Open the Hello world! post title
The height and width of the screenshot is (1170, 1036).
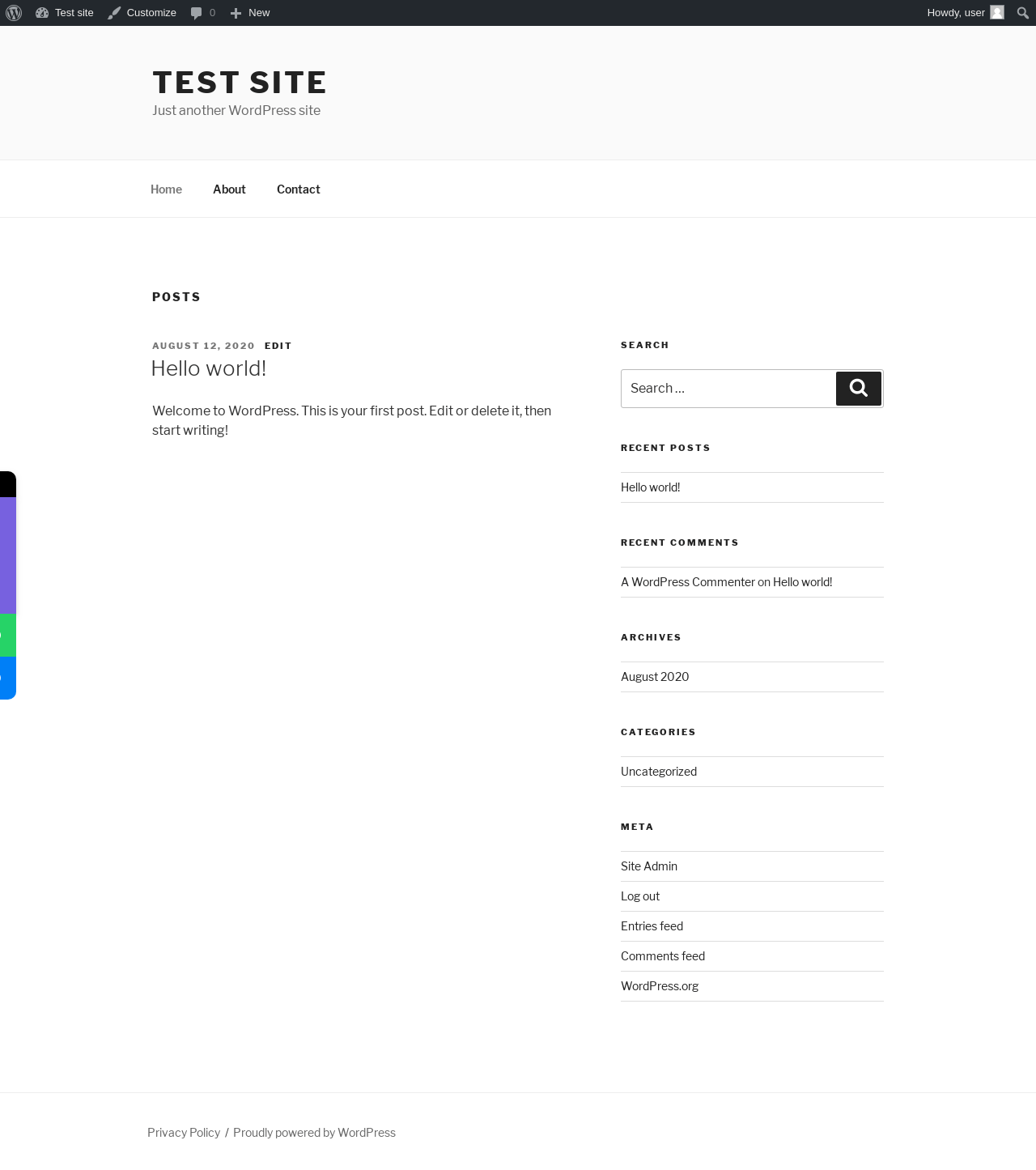point(209,368)
